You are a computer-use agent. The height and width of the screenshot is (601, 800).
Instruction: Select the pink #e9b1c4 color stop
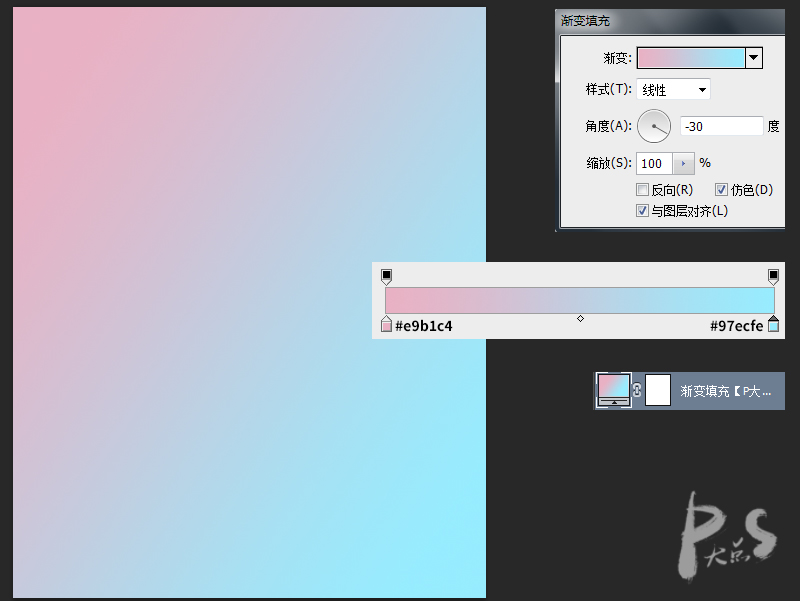386,324
